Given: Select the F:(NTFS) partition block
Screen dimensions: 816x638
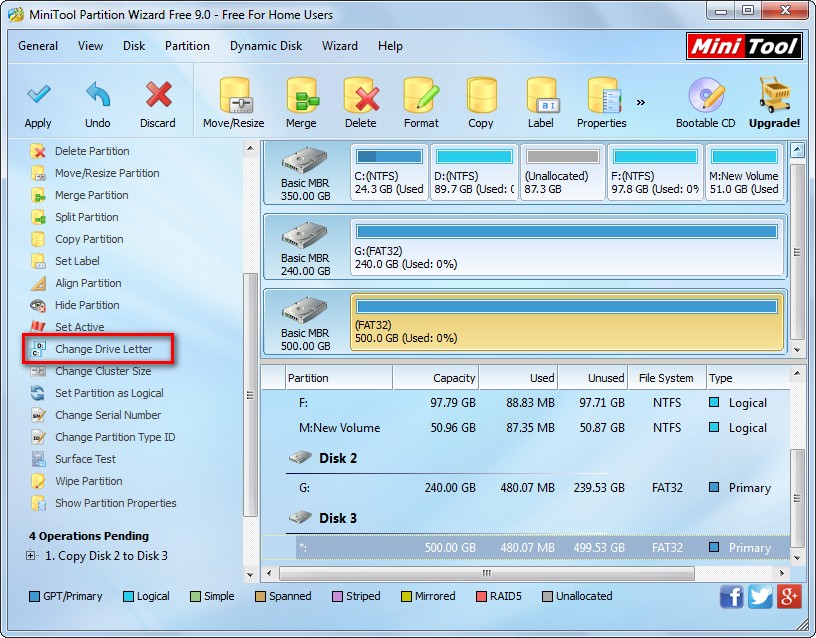Looking at the screenshot, I should 655,172.
